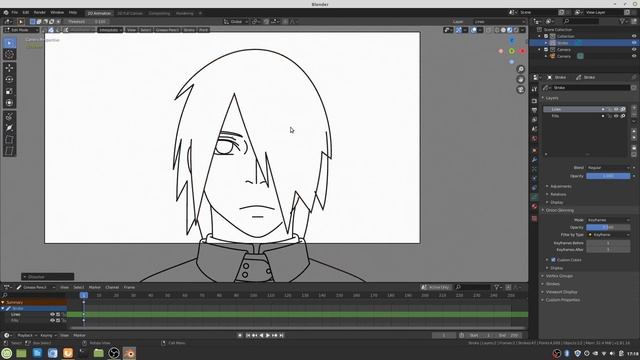Hide the Fills layer in the Layers list

(616, 116)
